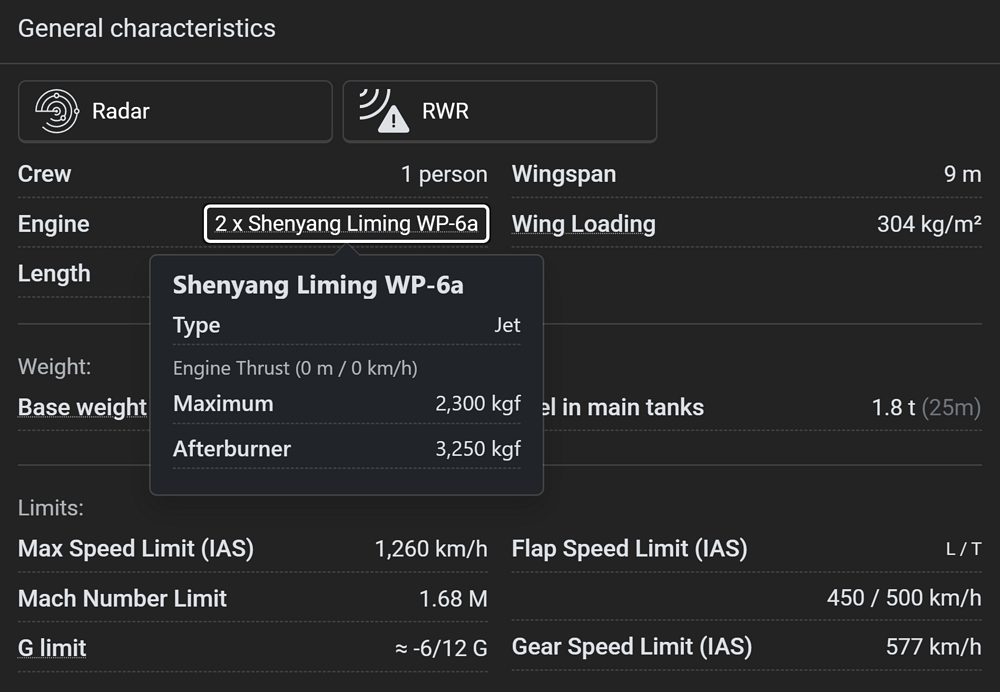Open the RWR details button label
Screen dimensions: 1000x692
coord(445,111)
